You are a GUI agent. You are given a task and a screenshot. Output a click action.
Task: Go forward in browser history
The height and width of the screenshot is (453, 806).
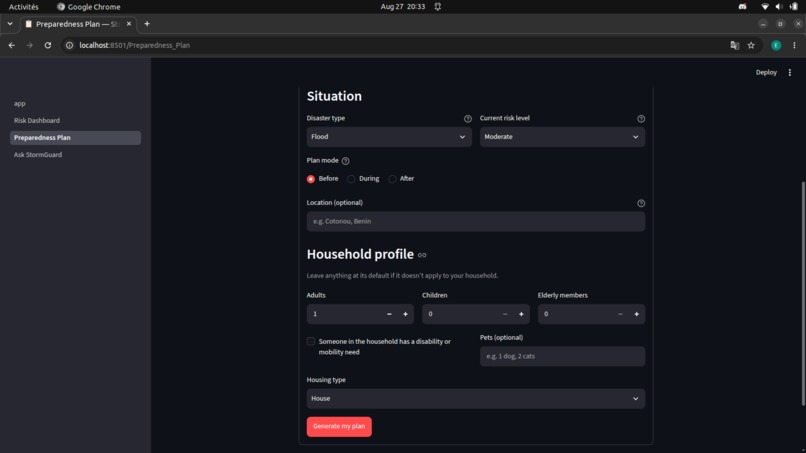[29, 45]
